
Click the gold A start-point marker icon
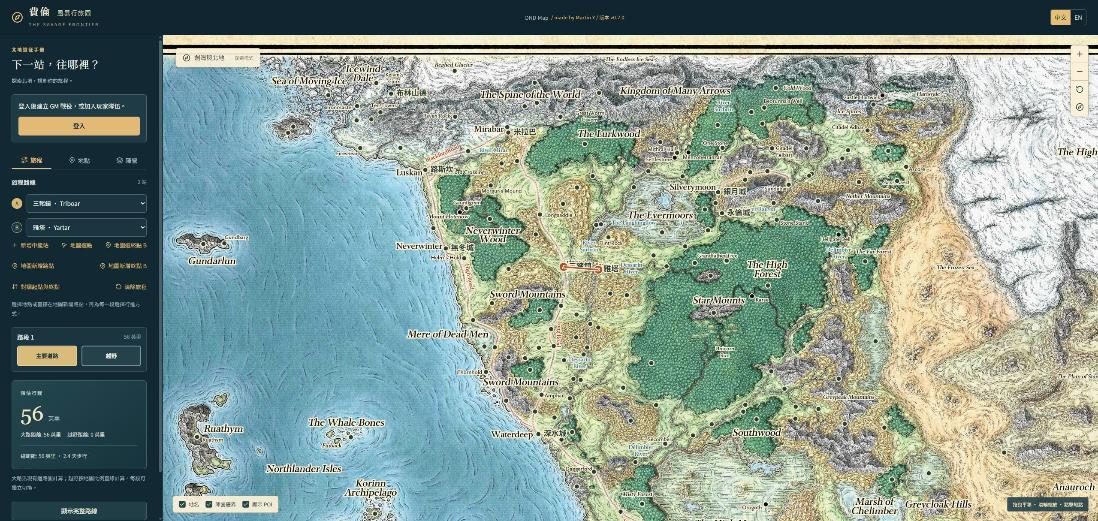pos(17,204)
